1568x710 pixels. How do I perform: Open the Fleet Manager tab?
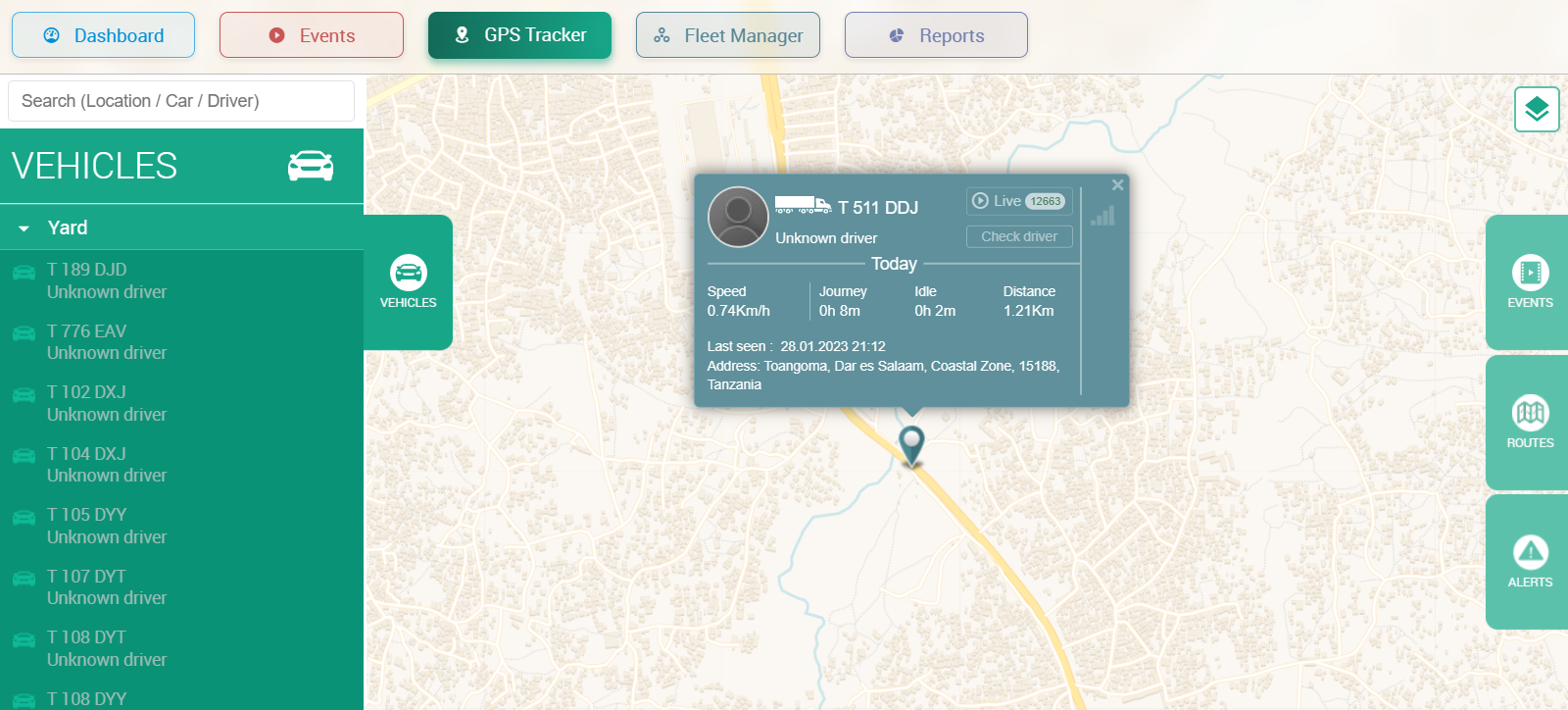tap(727, 35)
